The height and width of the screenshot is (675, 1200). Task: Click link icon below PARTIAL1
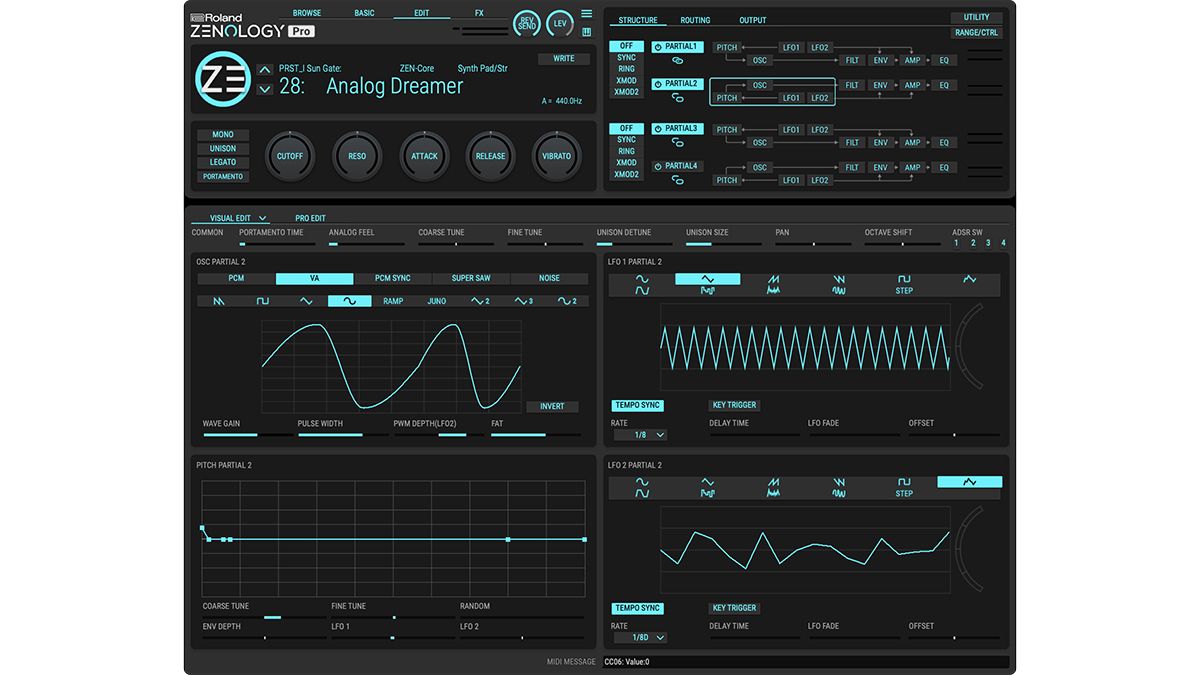(x=677, y=60)
